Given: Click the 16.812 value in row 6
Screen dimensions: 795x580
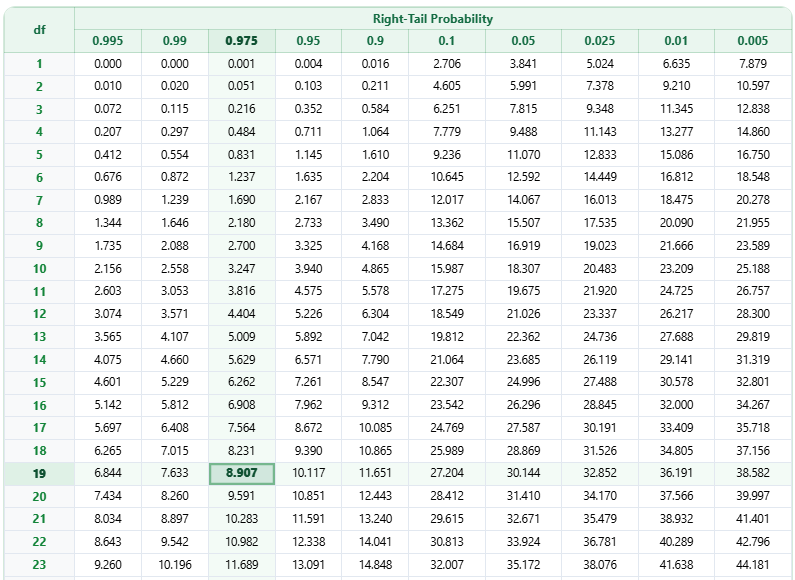Looking at the screenshot, I should (676, 177).
